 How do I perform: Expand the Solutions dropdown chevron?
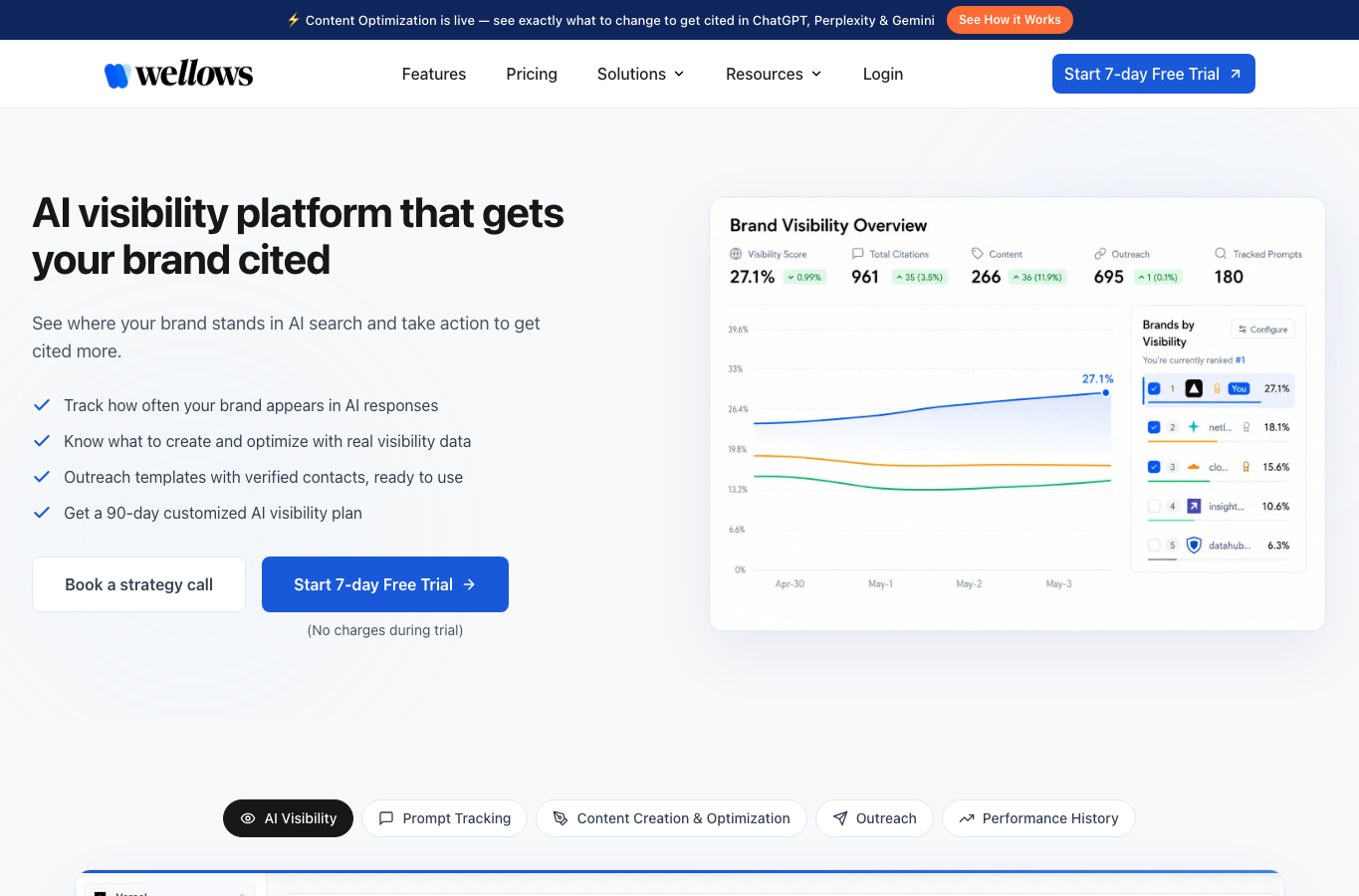[x=679, y=74]
